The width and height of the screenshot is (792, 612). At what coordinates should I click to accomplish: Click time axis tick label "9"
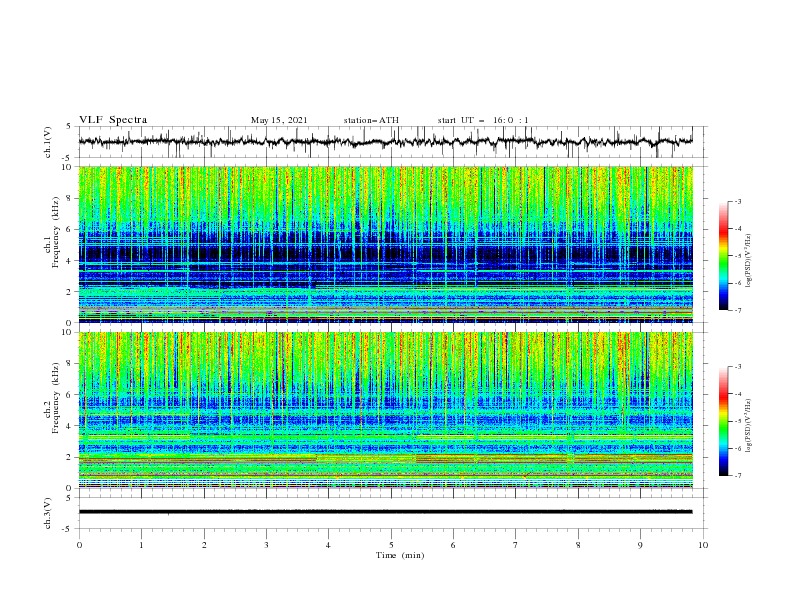640,545
